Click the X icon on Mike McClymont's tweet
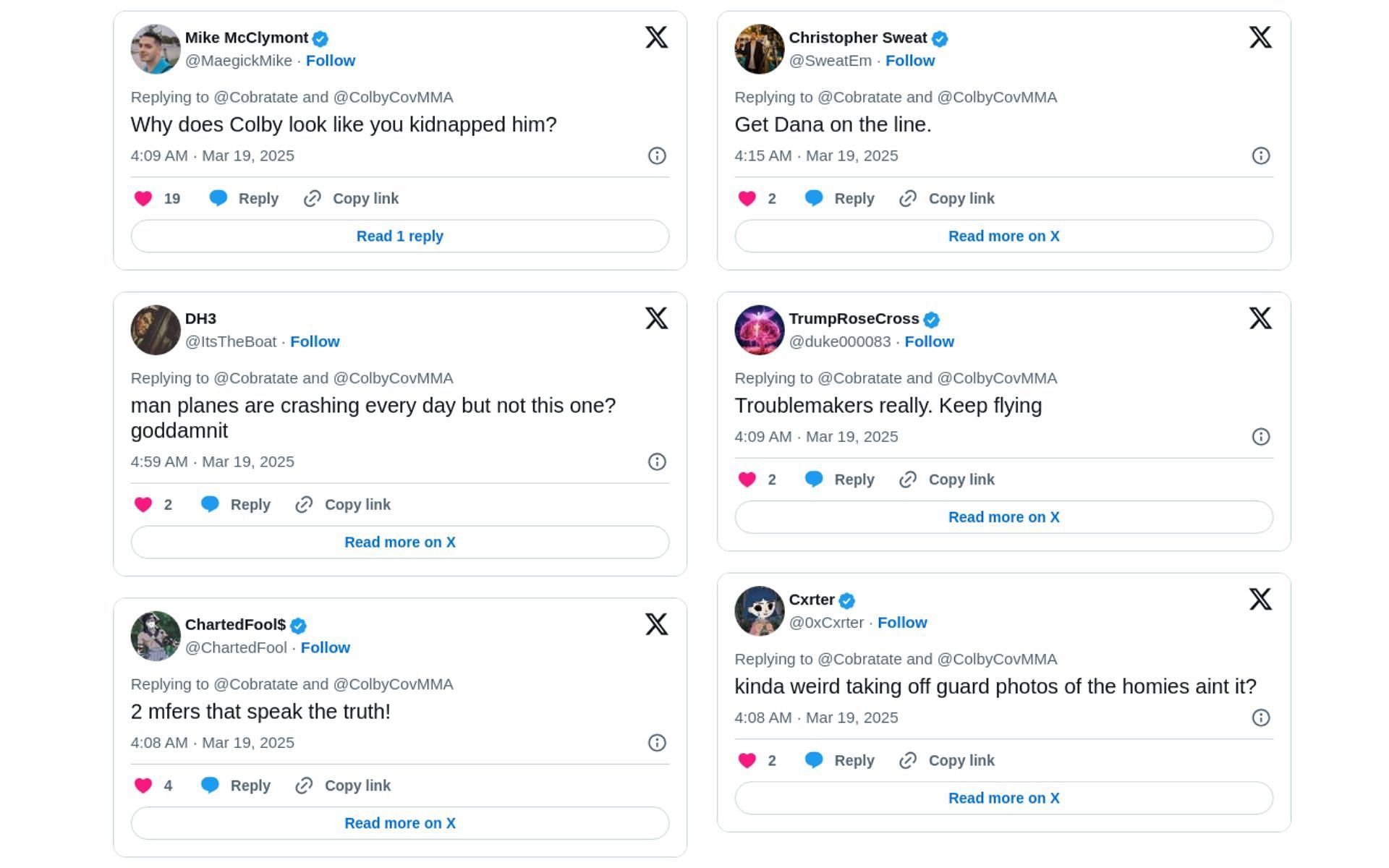This screenshot has width=1389, height=868. pyautogui.click(x=655, y=38)
